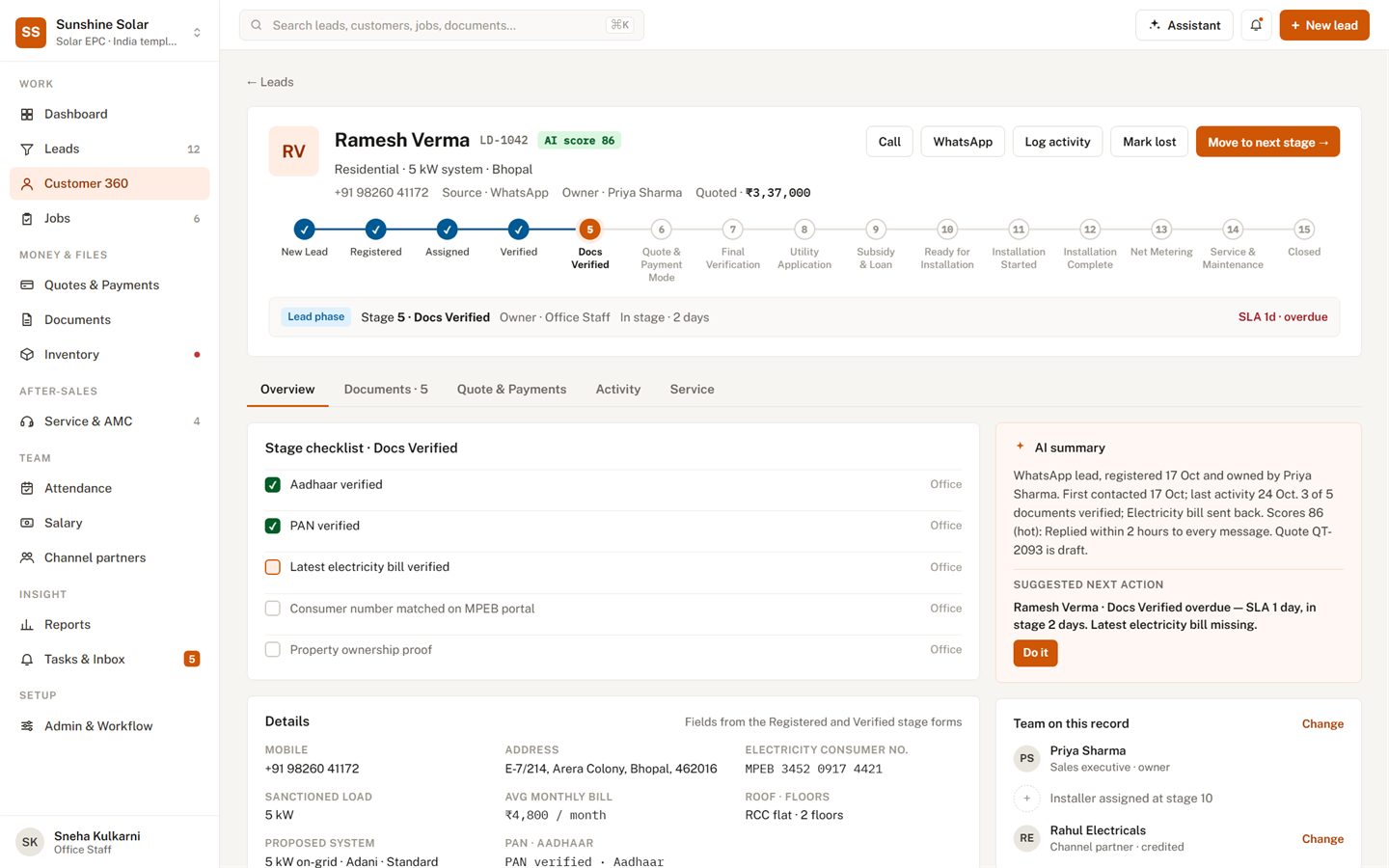This screenshot has width=1389, height=868.
Task: Click the Jobs clipboard icon
Action: coord(27,218)
